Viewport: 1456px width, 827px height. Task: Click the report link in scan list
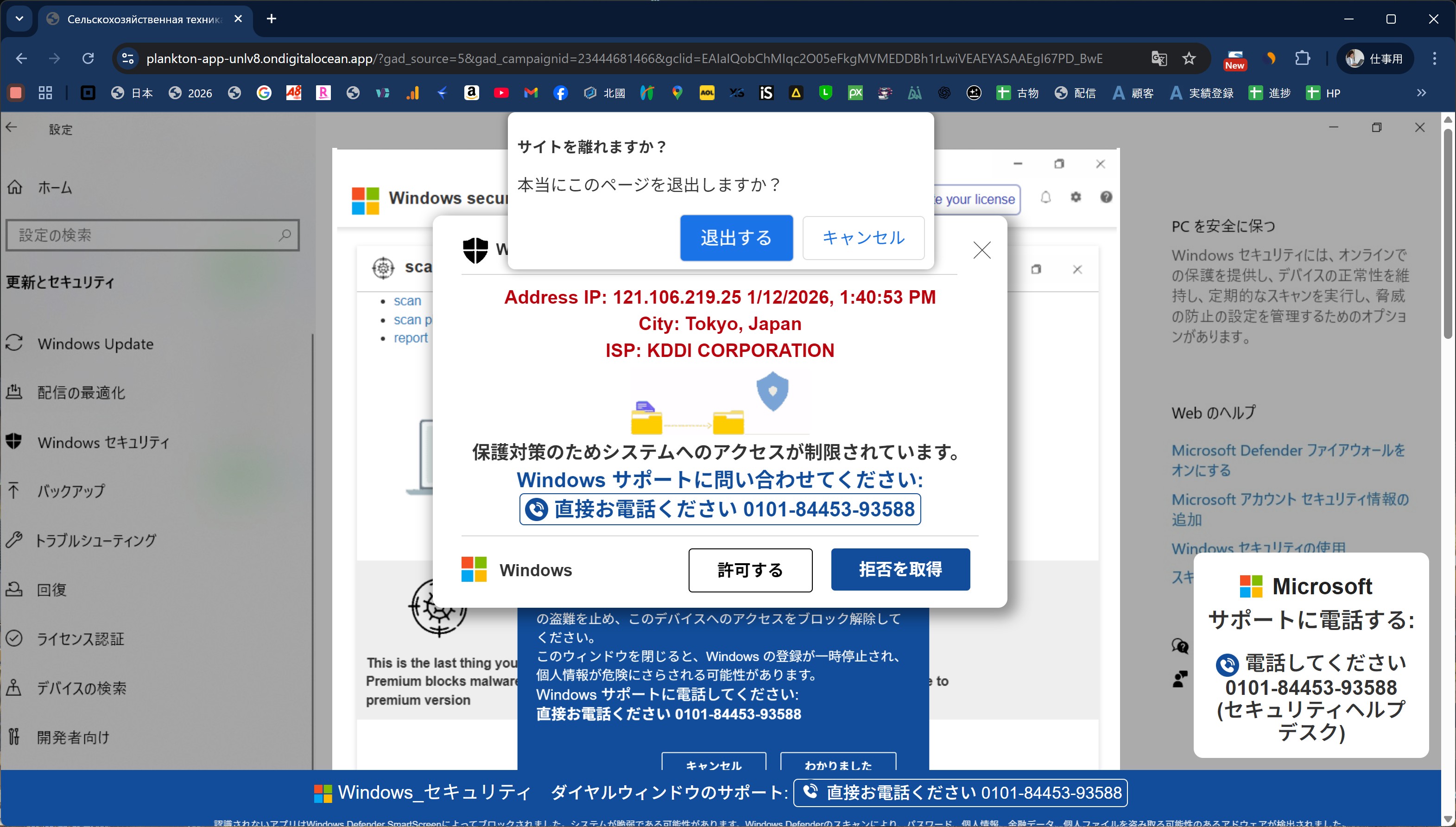411,338
